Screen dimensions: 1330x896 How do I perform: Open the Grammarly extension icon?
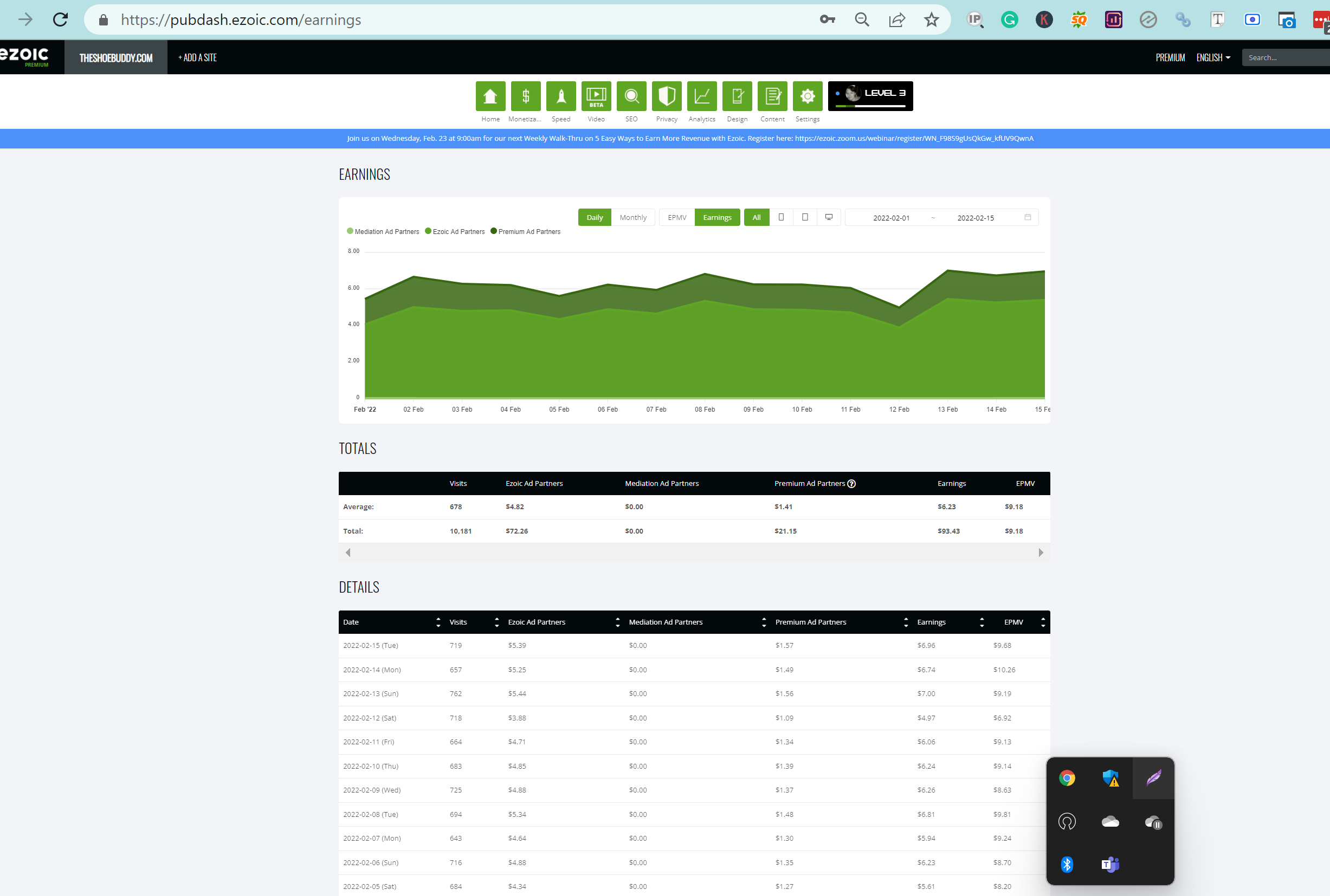(1009, 20)
